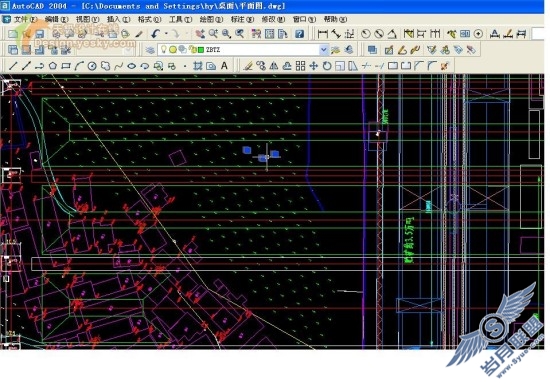Click the Linear Dimension tool
This screenshot has height=385, width=550.
pos(322,34)
